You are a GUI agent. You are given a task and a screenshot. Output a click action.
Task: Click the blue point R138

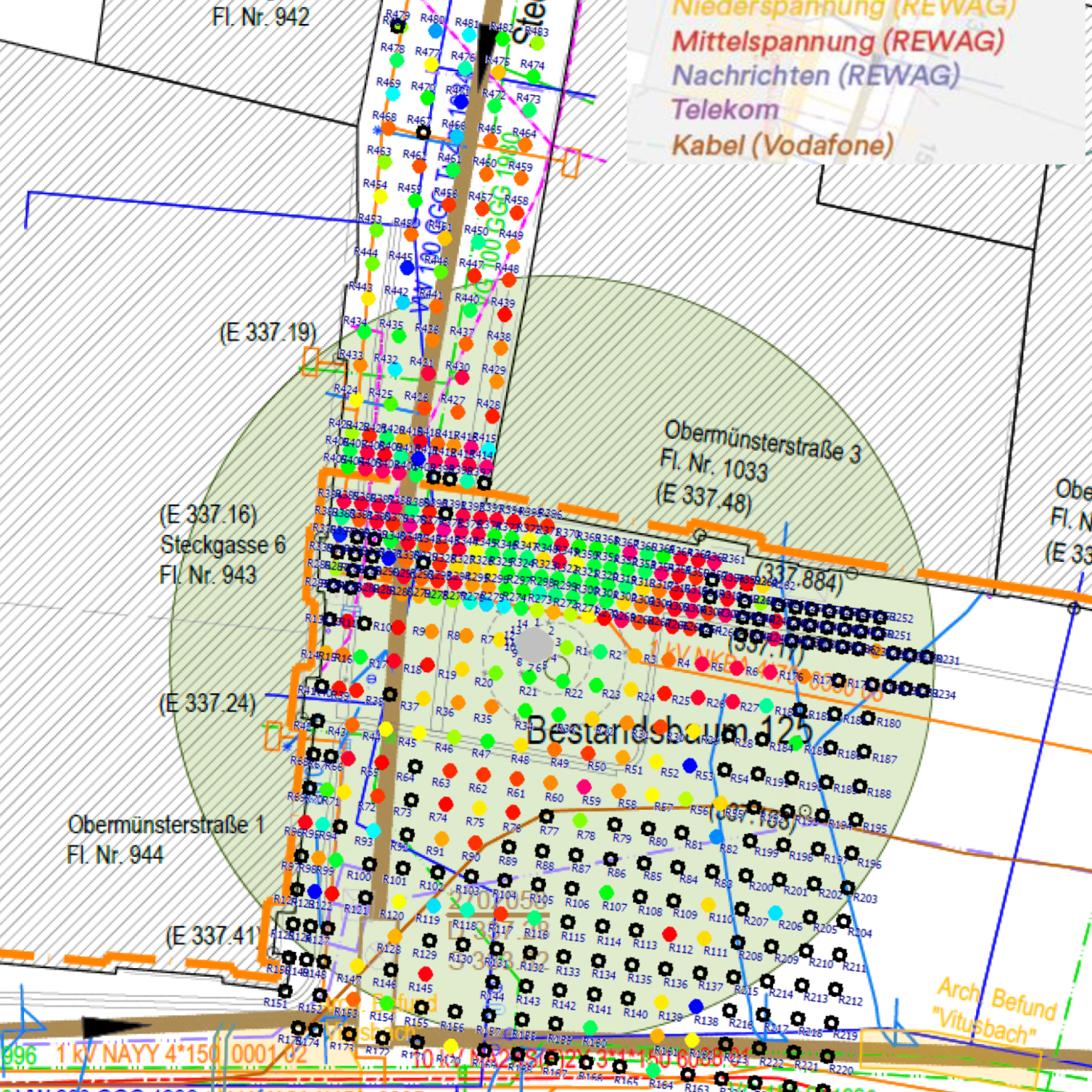tap(695, 1006)
